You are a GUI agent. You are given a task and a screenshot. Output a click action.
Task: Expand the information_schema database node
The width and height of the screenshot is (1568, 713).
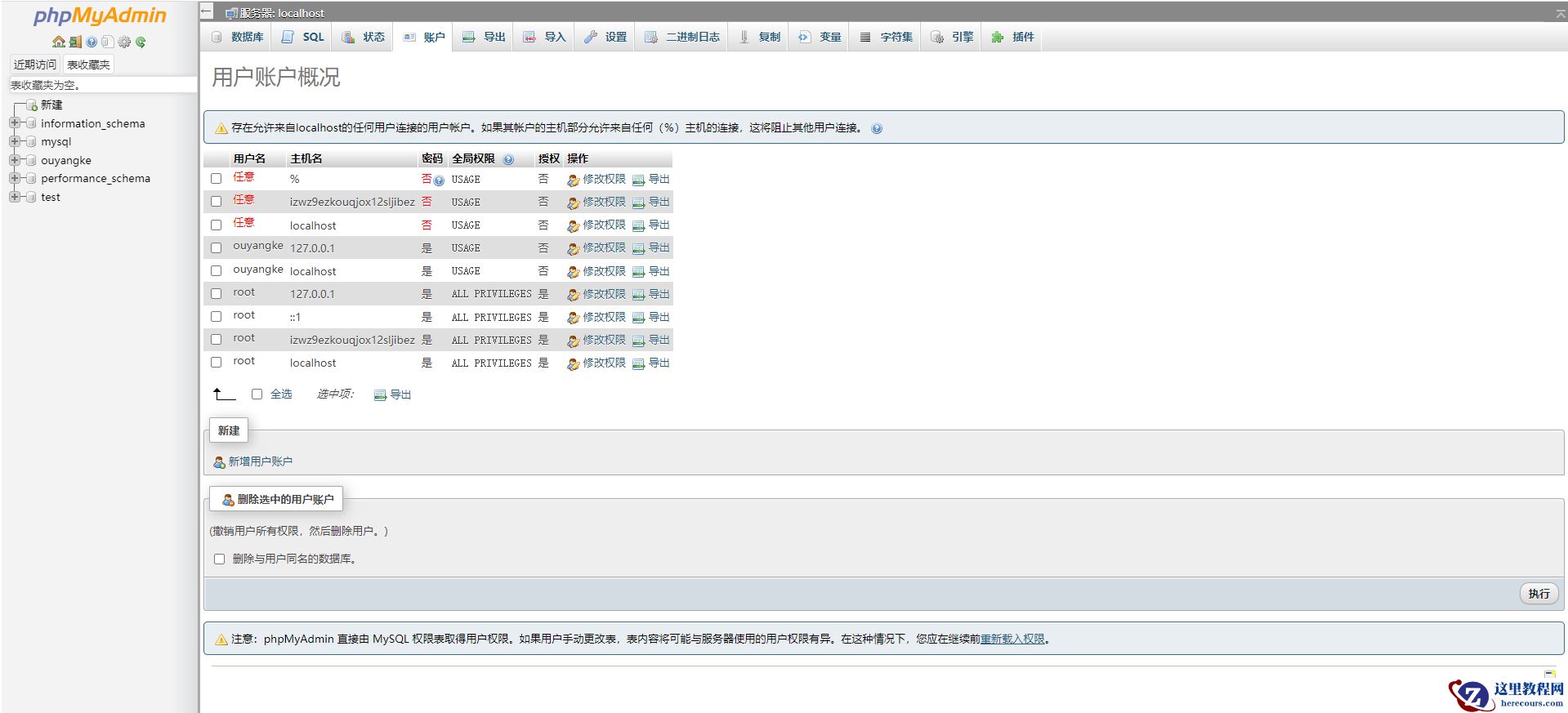14,123
